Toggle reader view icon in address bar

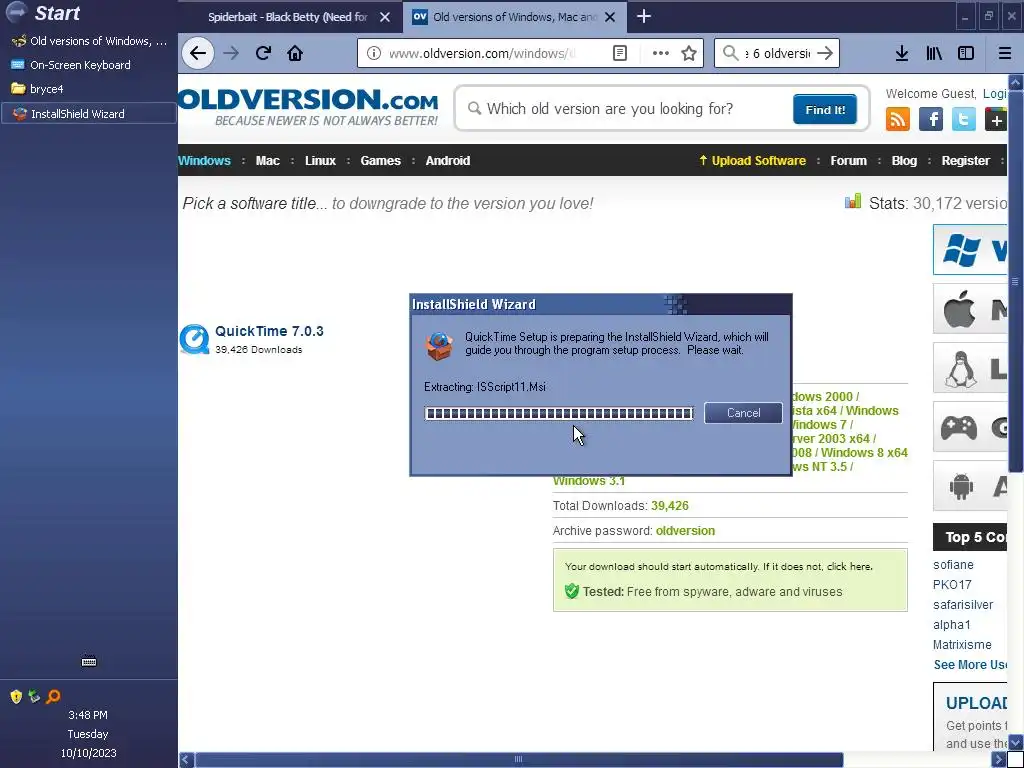tap(620, 53)
